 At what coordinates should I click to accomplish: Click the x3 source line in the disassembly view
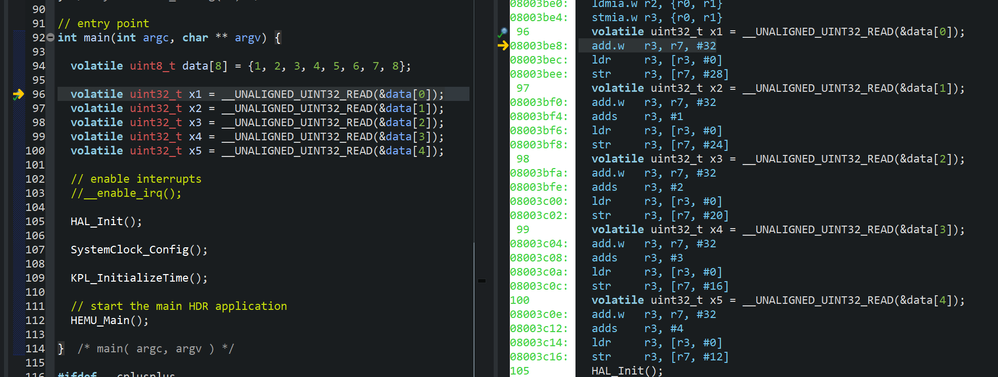click(x=778, y=159)
